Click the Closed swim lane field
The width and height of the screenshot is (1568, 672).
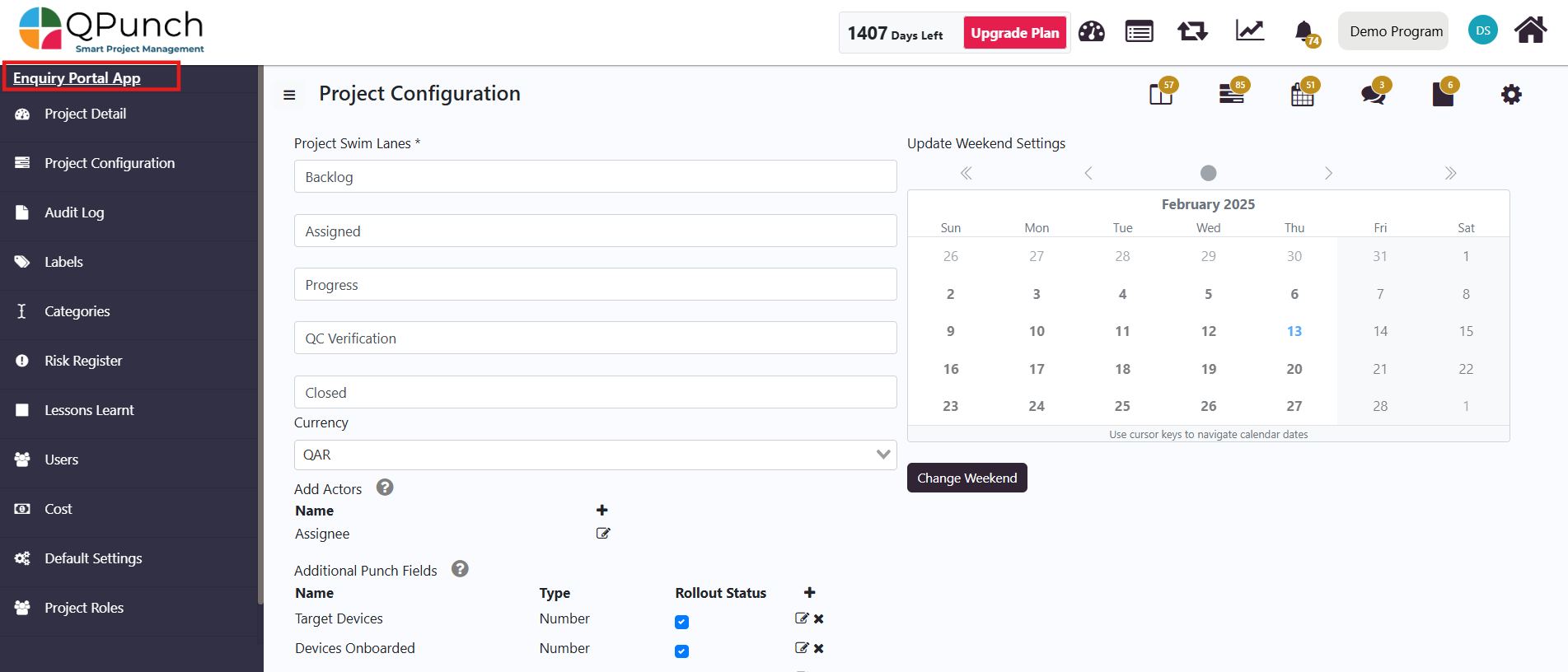pos(595,392)
